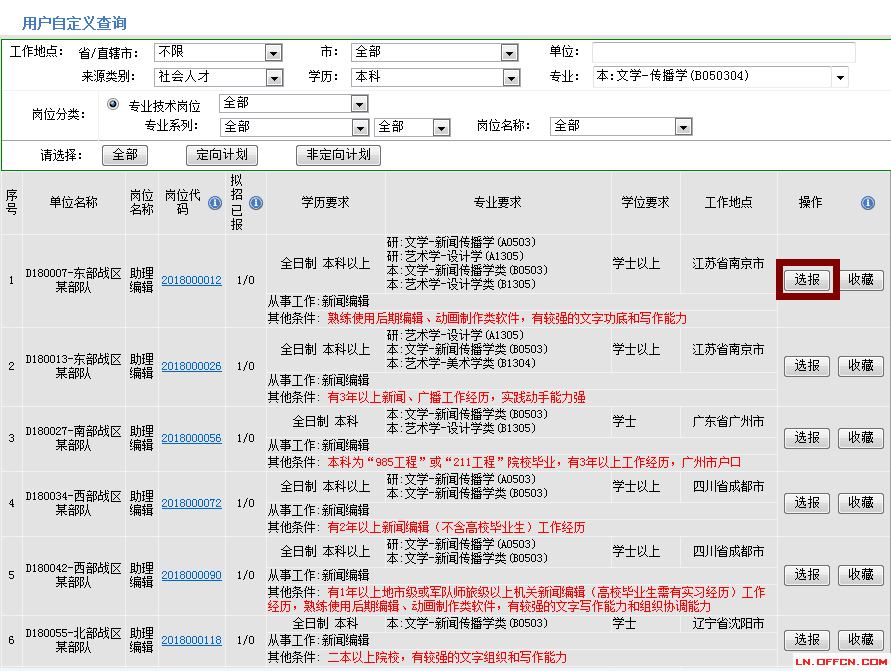Open the first 专业系列 dropdown
Viewport: 891px width, 671px height.
pyautogui.click(x=294, y=127)
